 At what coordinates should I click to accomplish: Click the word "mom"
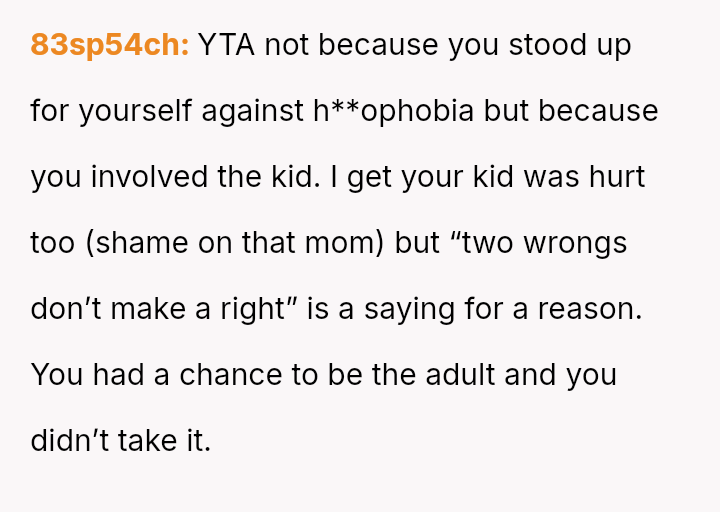(x=342, y=243)
